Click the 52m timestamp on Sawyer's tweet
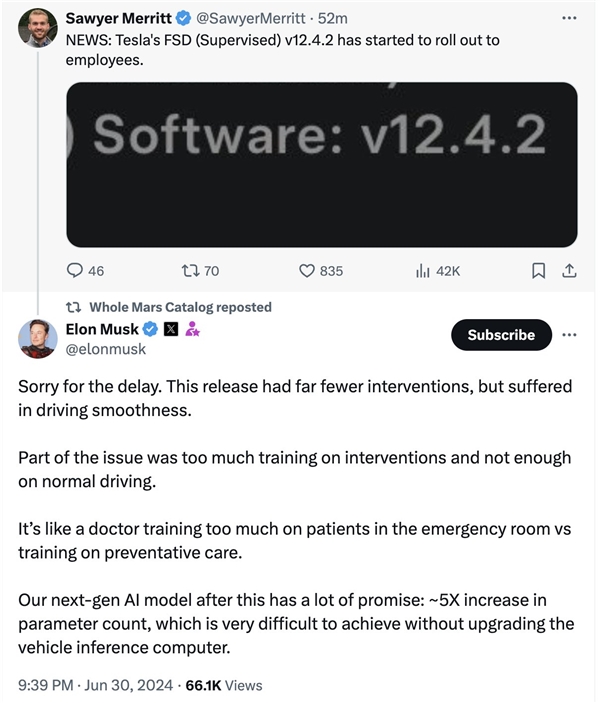 (332, 18)
